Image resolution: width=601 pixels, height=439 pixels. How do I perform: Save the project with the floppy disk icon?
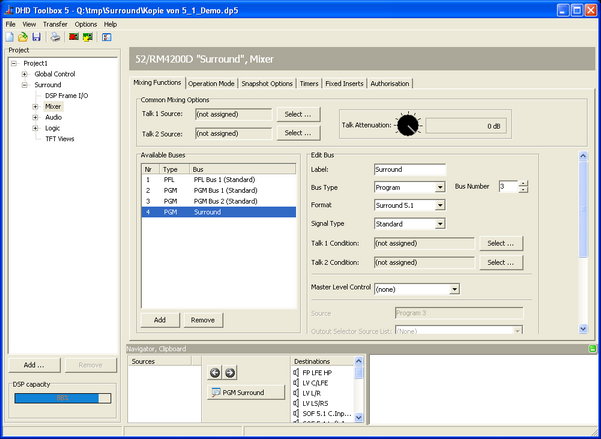pyautogui.click(x=36, y=37)
